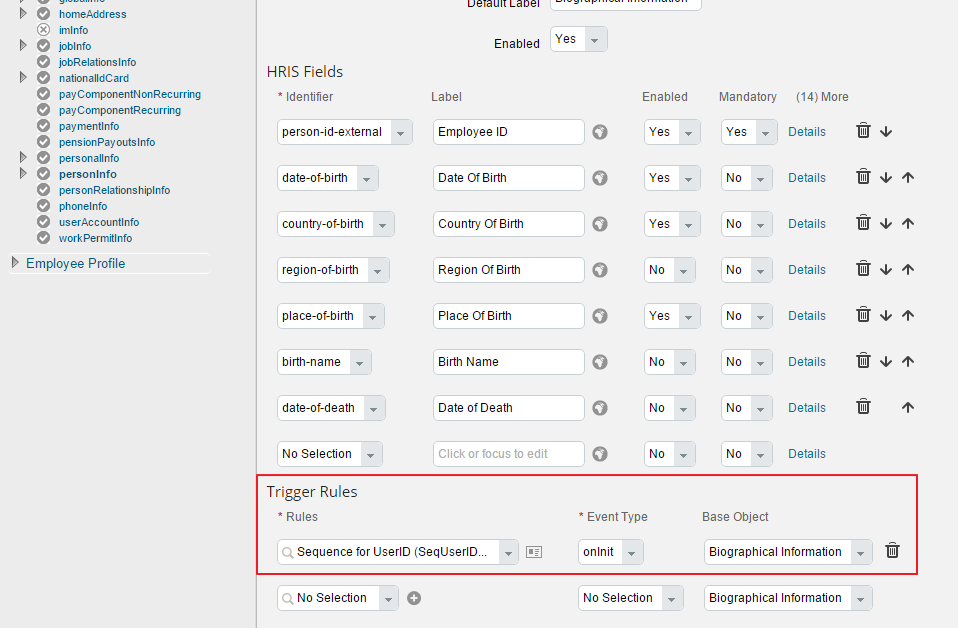Open rule details icon beside Sequence rule
This screenshot has height=628, width=958.
click(534, 552)
